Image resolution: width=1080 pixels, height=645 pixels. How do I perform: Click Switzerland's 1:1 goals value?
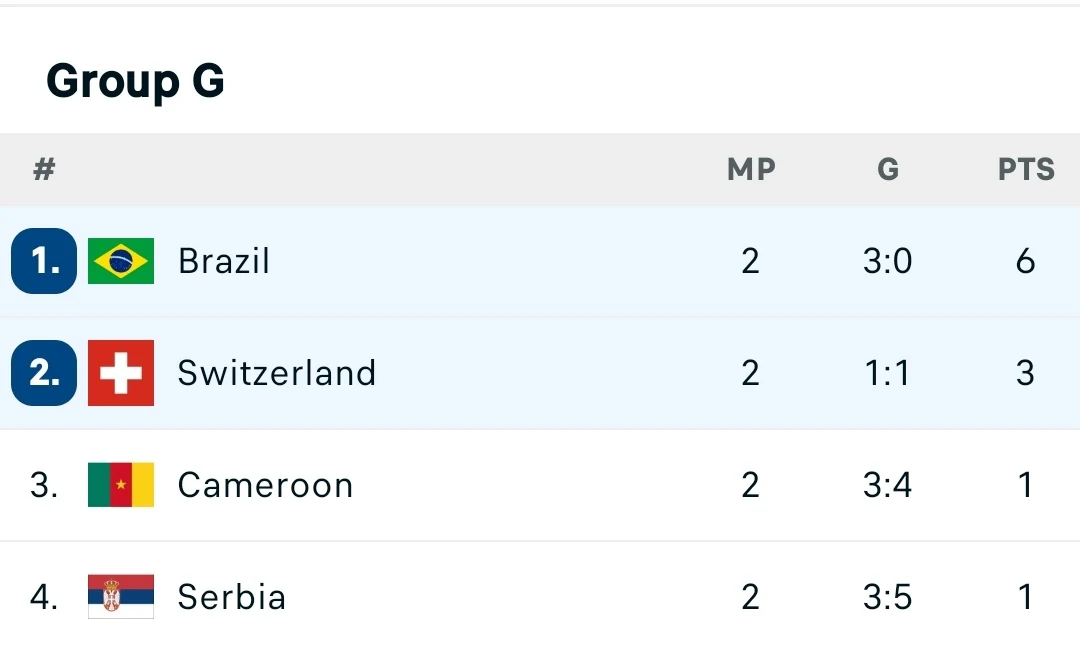click(887, 373)
